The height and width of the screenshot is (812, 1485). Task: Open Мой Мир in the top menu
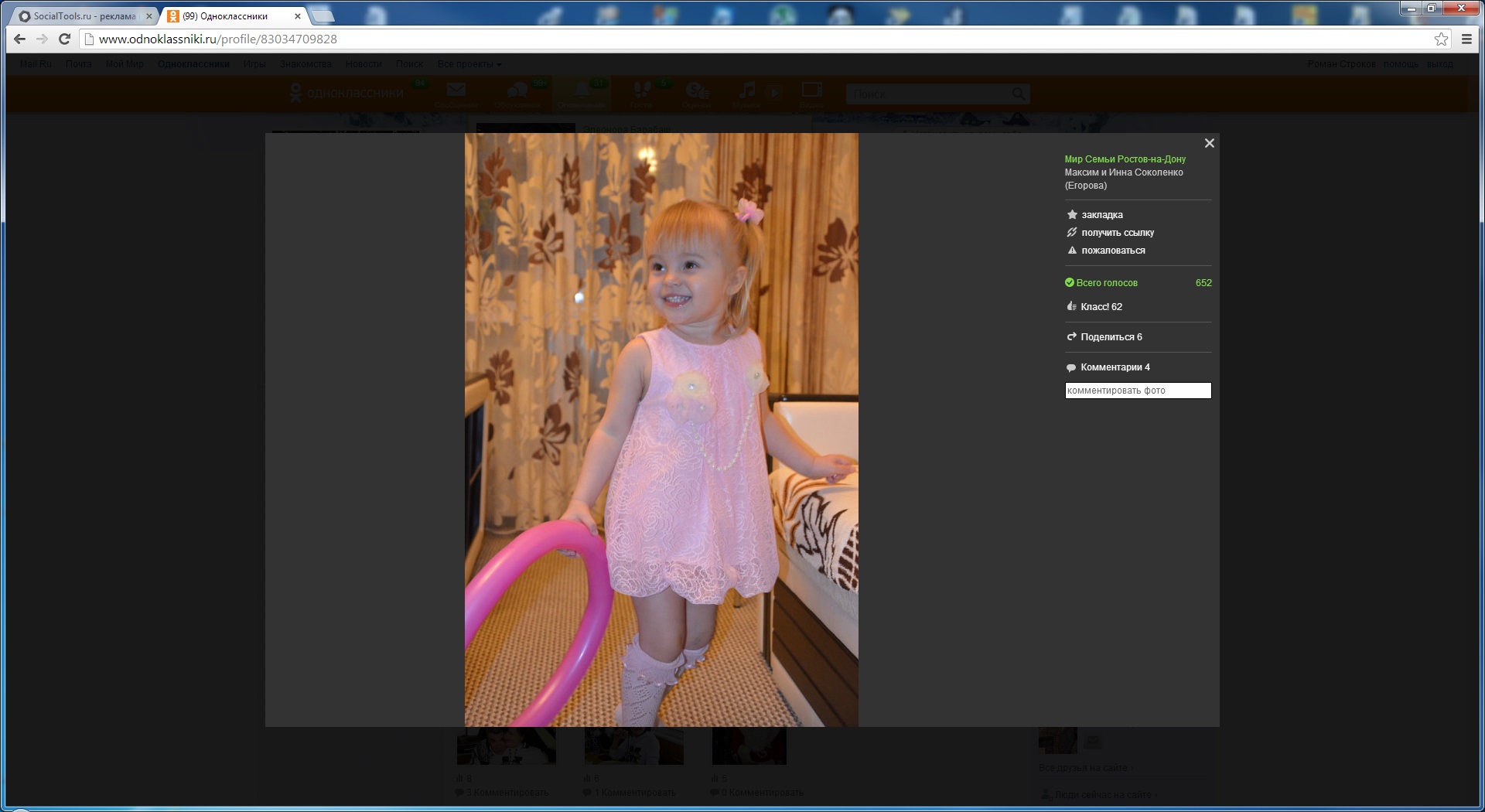pyautogui.click(x=125, y=64)
